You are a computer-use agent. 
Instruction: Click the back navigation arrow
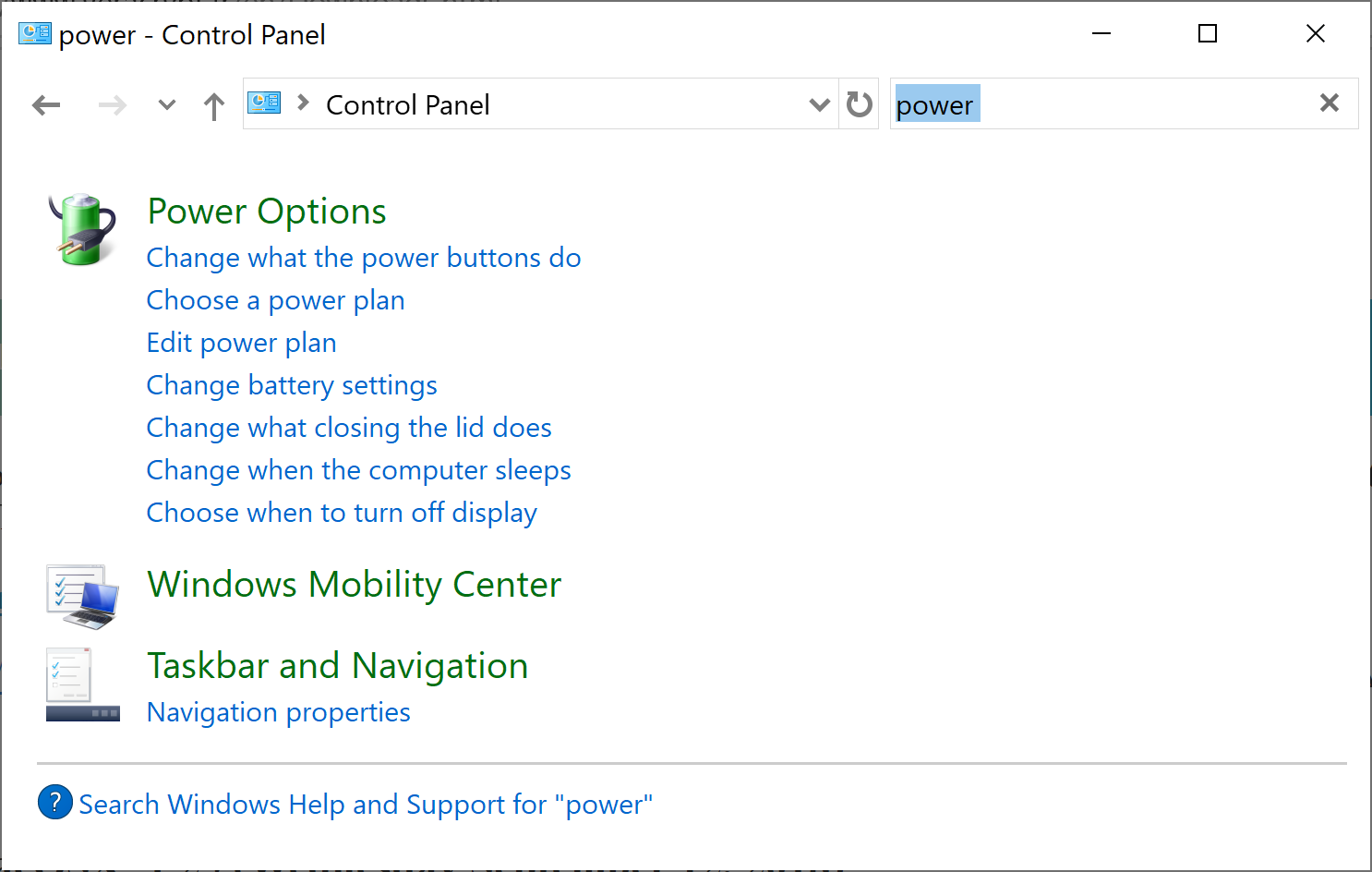click(x=46, y=105)
